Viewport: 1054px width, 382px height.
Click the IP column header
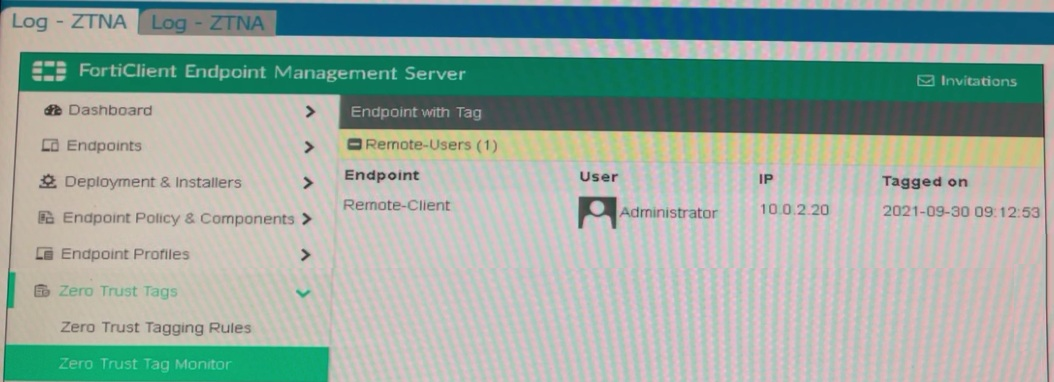click(766, 180)
